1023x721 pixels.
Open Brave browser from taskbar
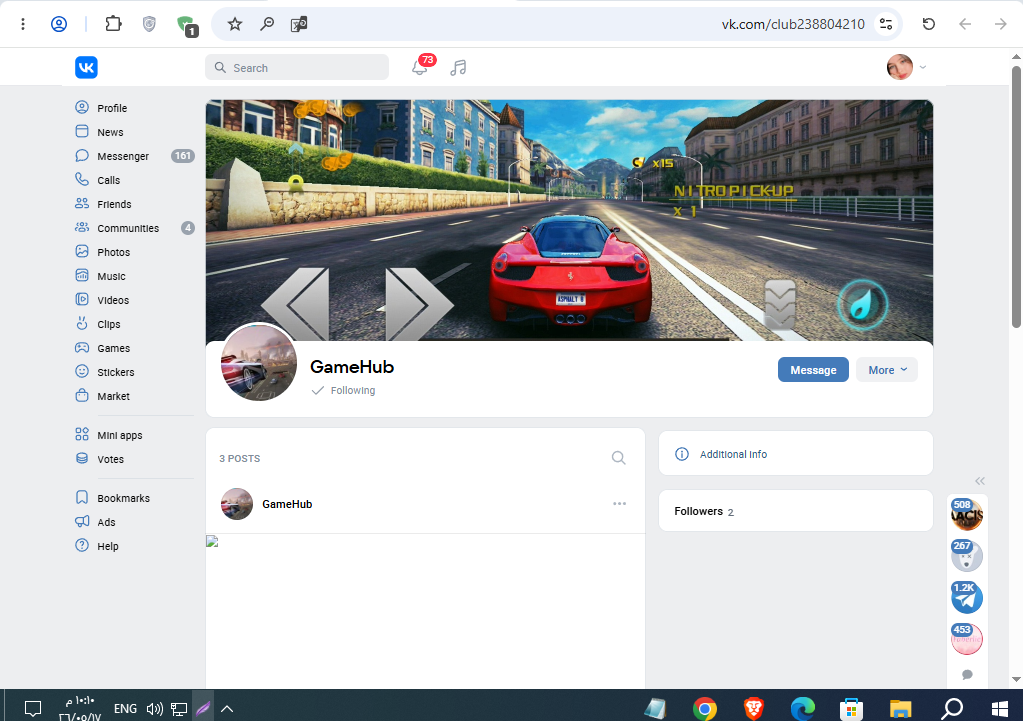pos(754,708)
